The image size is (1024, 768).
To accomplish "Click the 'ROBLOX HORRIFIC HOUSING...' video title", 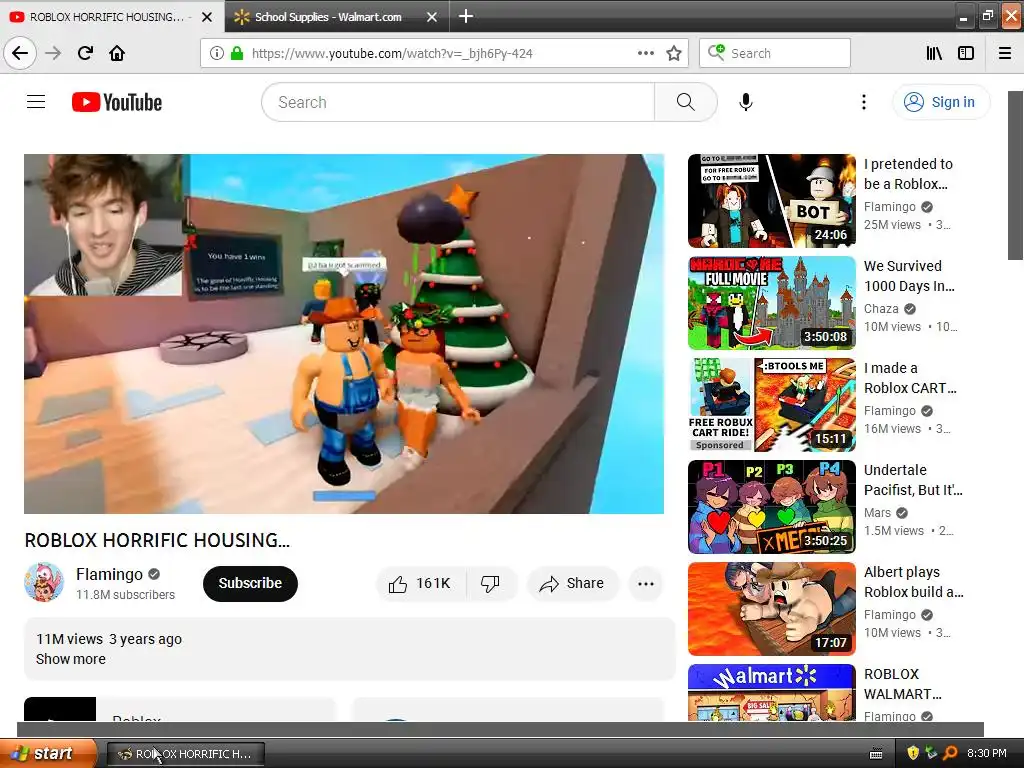I will (157, 540).
